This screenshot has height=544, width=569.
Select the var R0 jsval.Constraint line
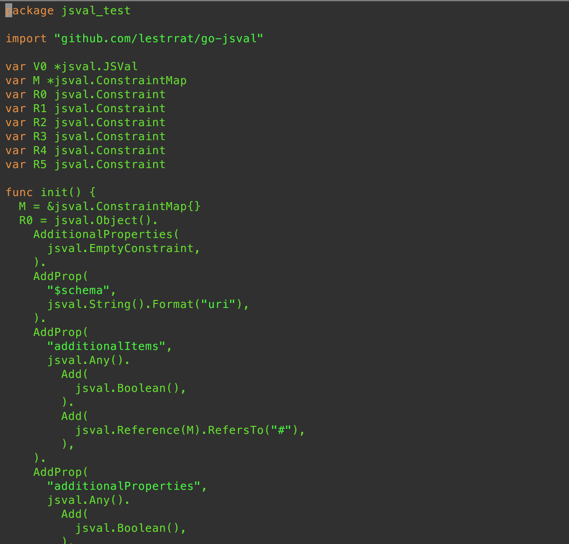tap(85, 94)
